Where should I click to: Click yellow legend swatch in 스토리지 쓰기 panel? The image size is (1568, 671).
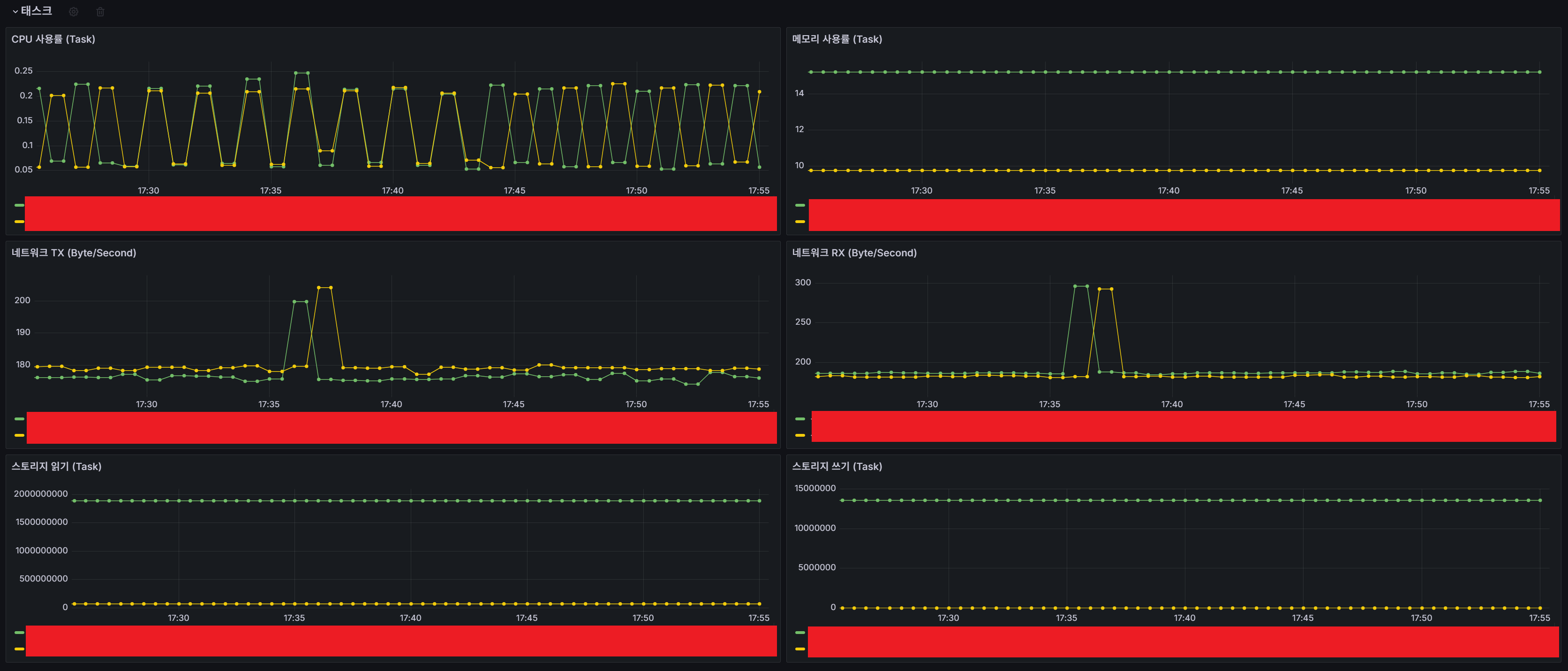(x=800, y=649)
